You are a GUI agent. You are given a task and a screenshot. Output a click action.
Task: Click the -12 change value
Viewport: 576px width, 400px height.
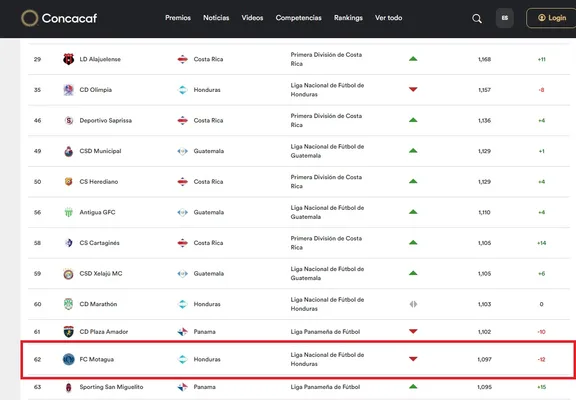(x=541, y=359)
